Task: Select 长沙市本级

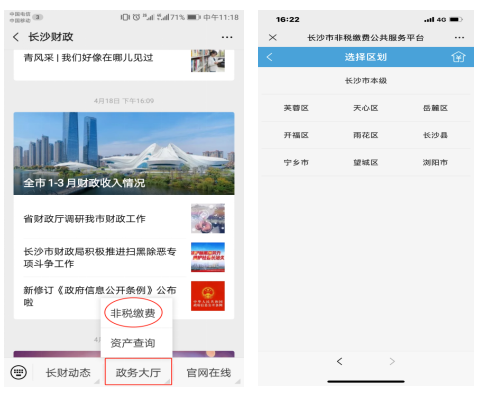Action: (366, 80)
